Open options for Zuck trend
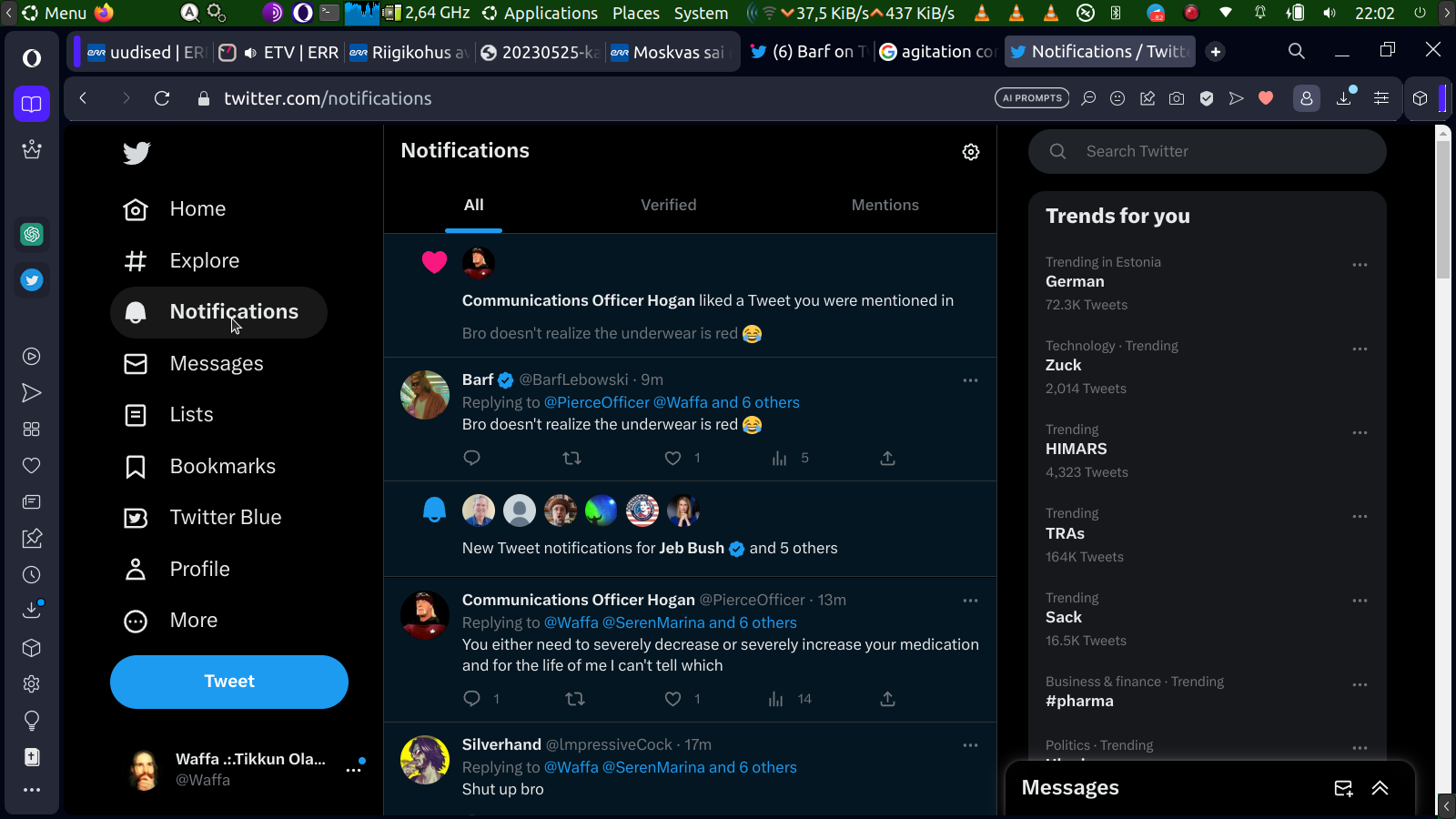The width and height of the screenshot is (1456, 819). coord(1360,349)
